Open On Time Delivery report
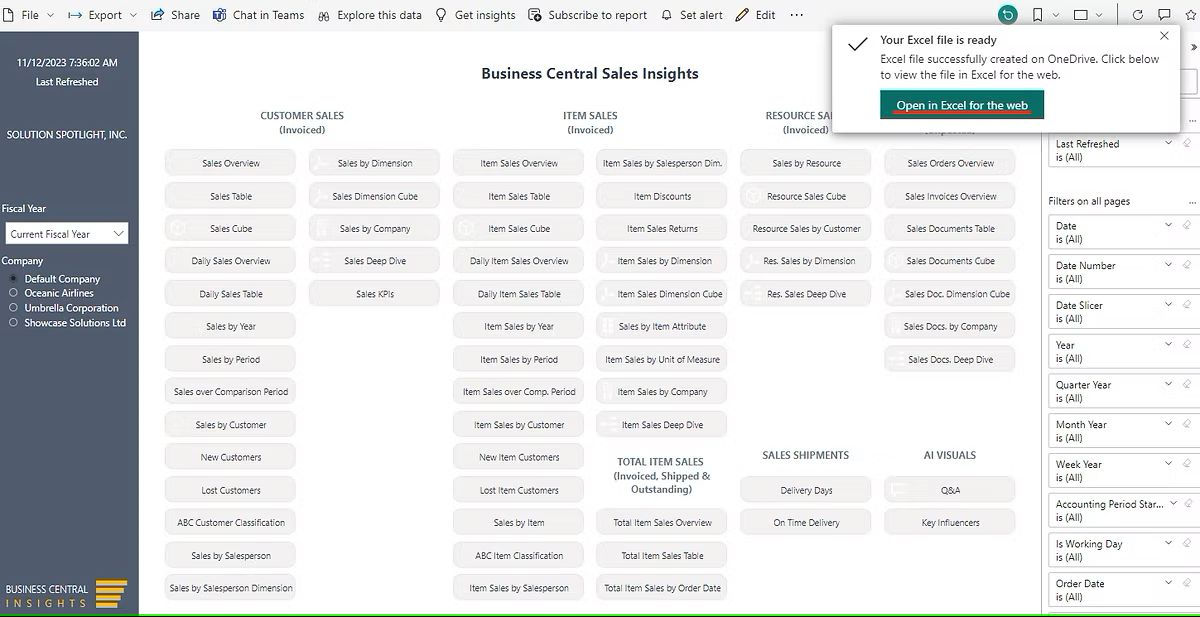Screen dimensions: 1200x617 [806, 523]
